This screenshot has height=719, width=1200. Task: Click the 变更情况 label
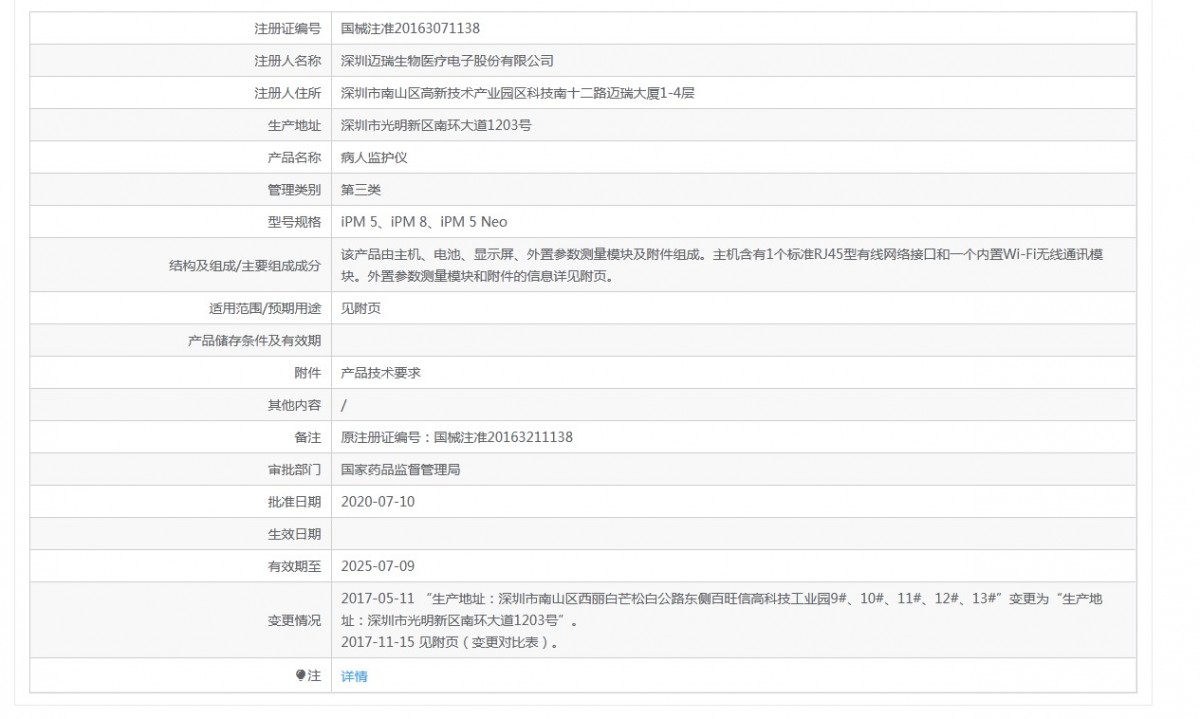[x=295, y=620]
